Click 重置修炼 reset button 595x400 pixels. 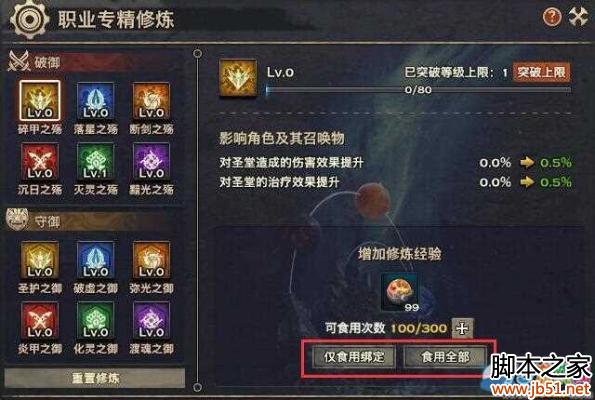(95, 378)
